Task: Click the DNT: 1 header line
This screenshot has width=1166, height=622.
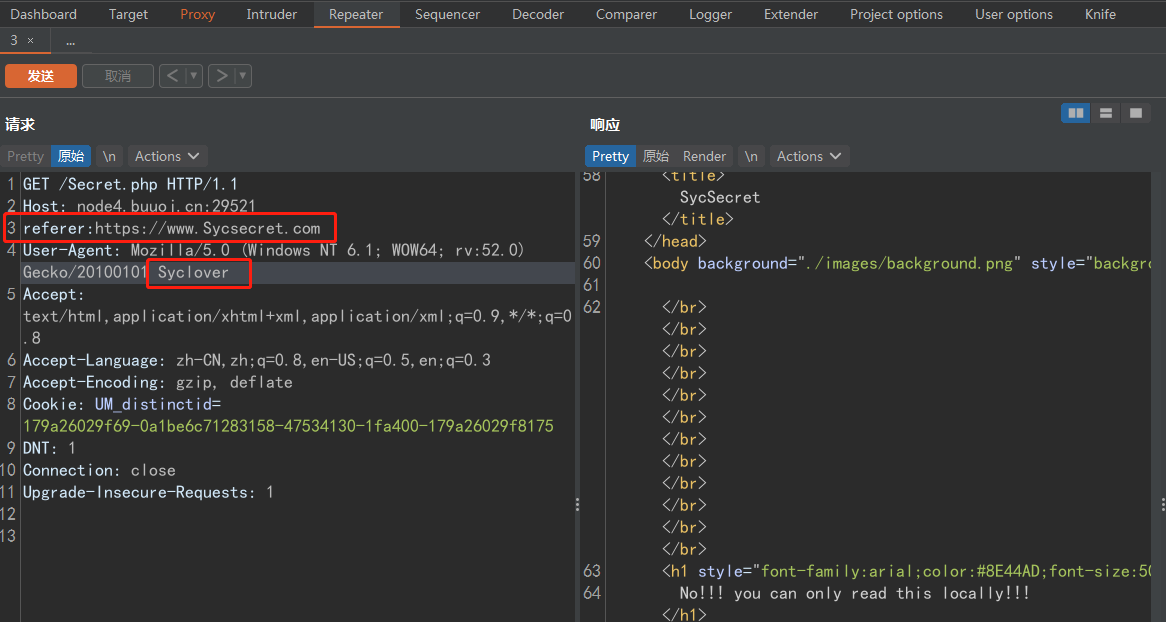Action: pyautogui.click(x=49, y=448)
